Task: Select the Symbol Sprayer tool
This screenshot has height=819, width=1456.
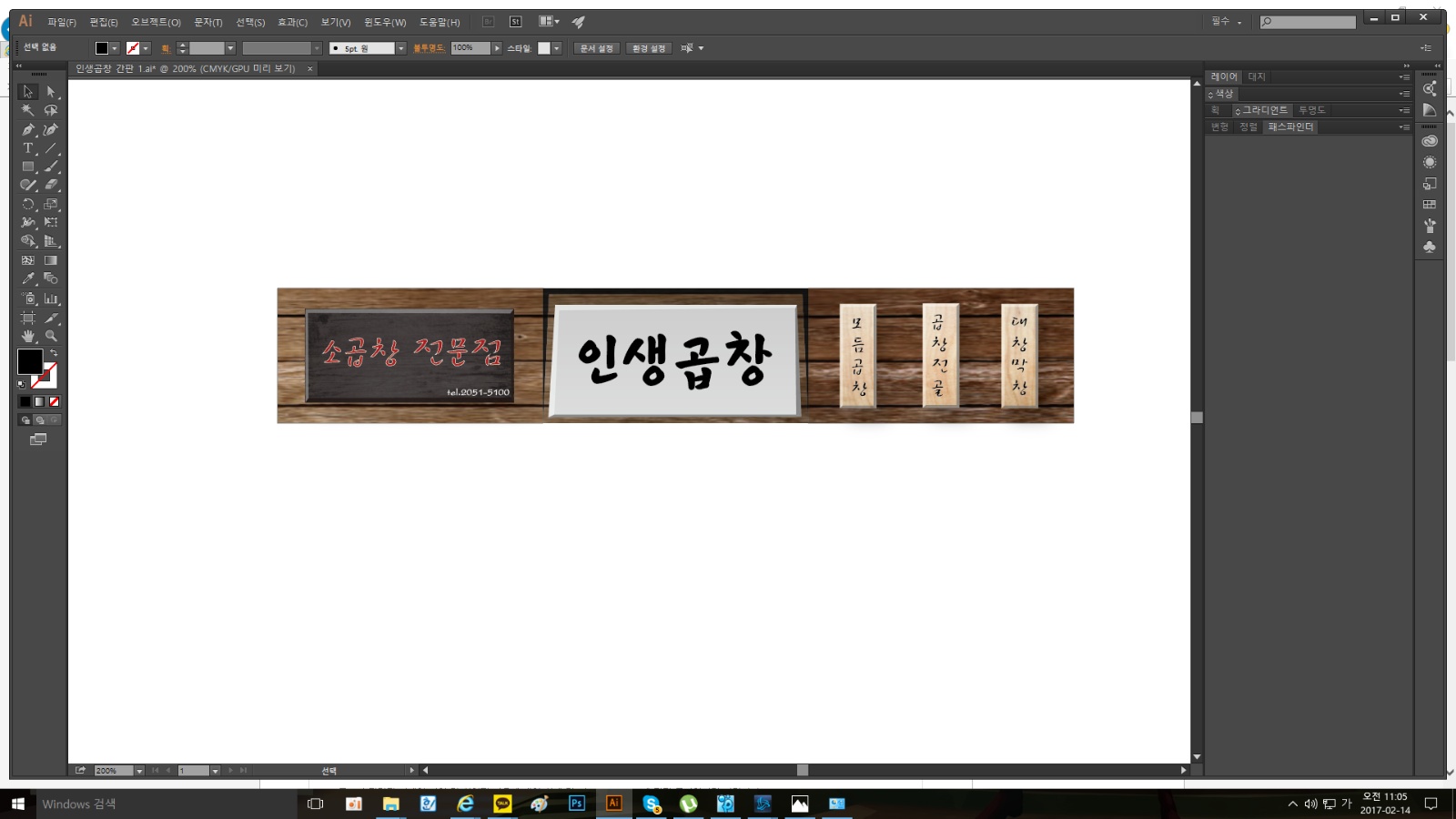Action: (28, 298)
